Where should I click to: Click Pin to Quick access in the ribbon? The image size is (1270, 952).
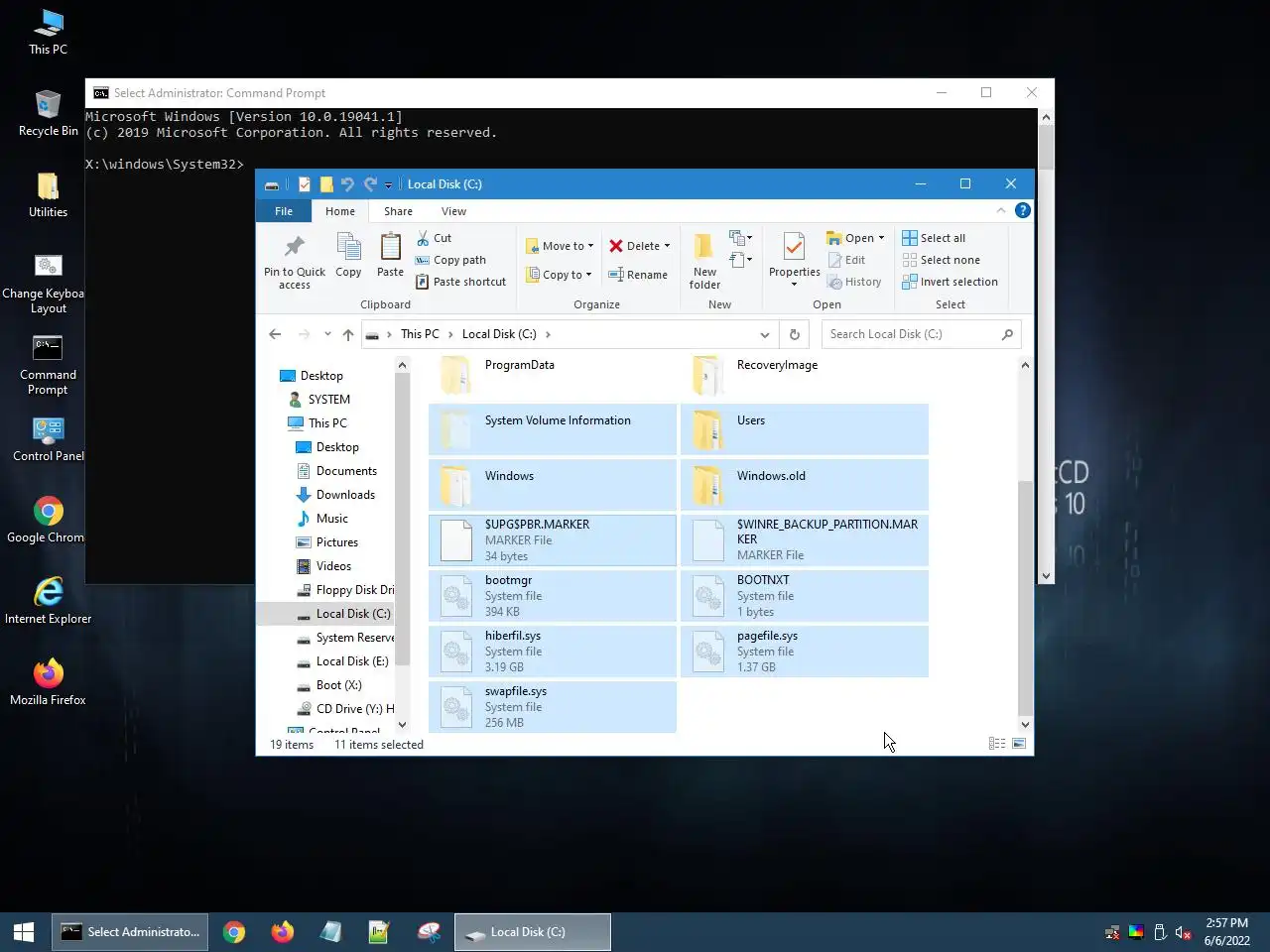tap(295, 262)
